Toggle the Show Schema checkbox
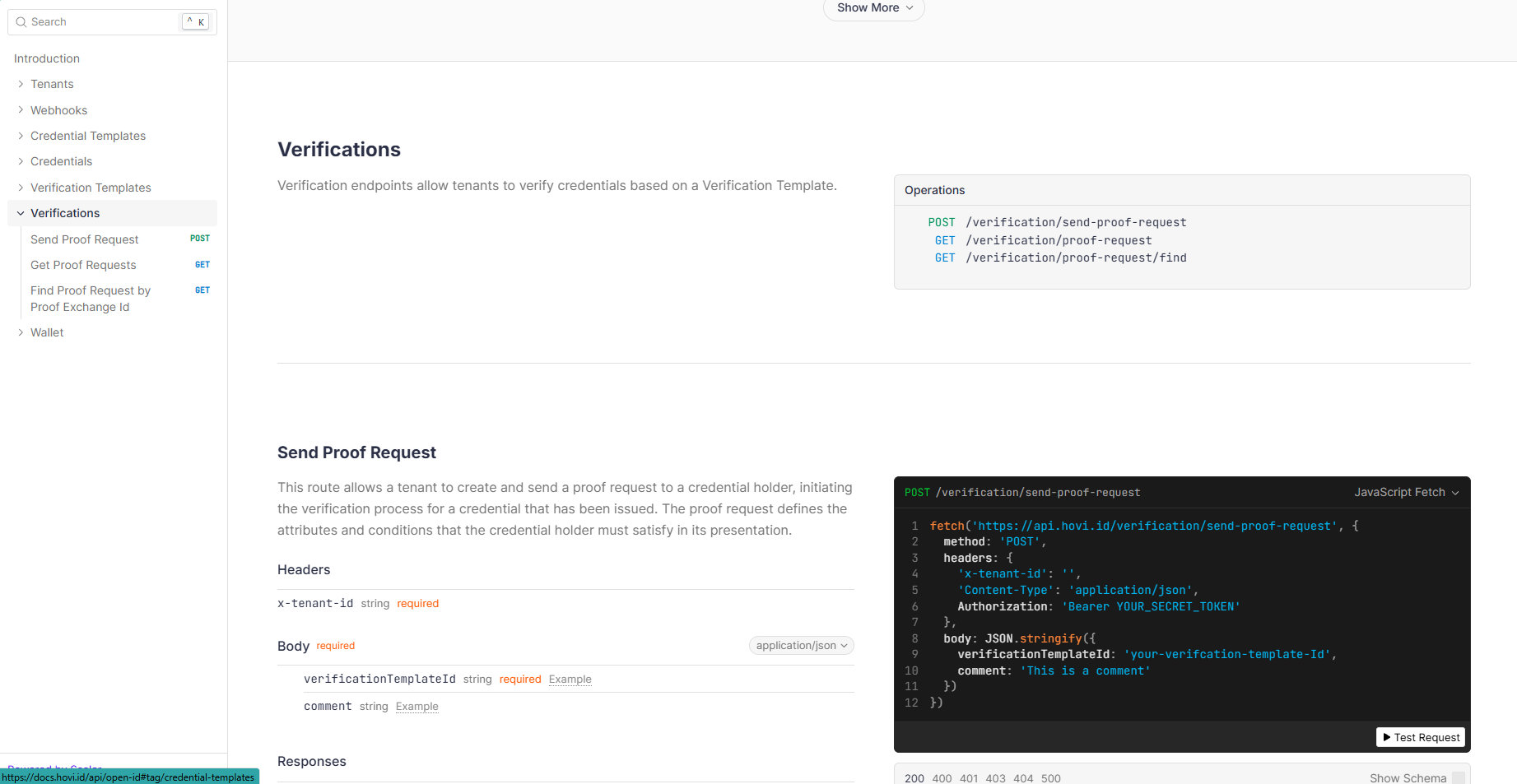Screen dimensions: 1517x784 pyautogui.click(x=1458, y=777)
